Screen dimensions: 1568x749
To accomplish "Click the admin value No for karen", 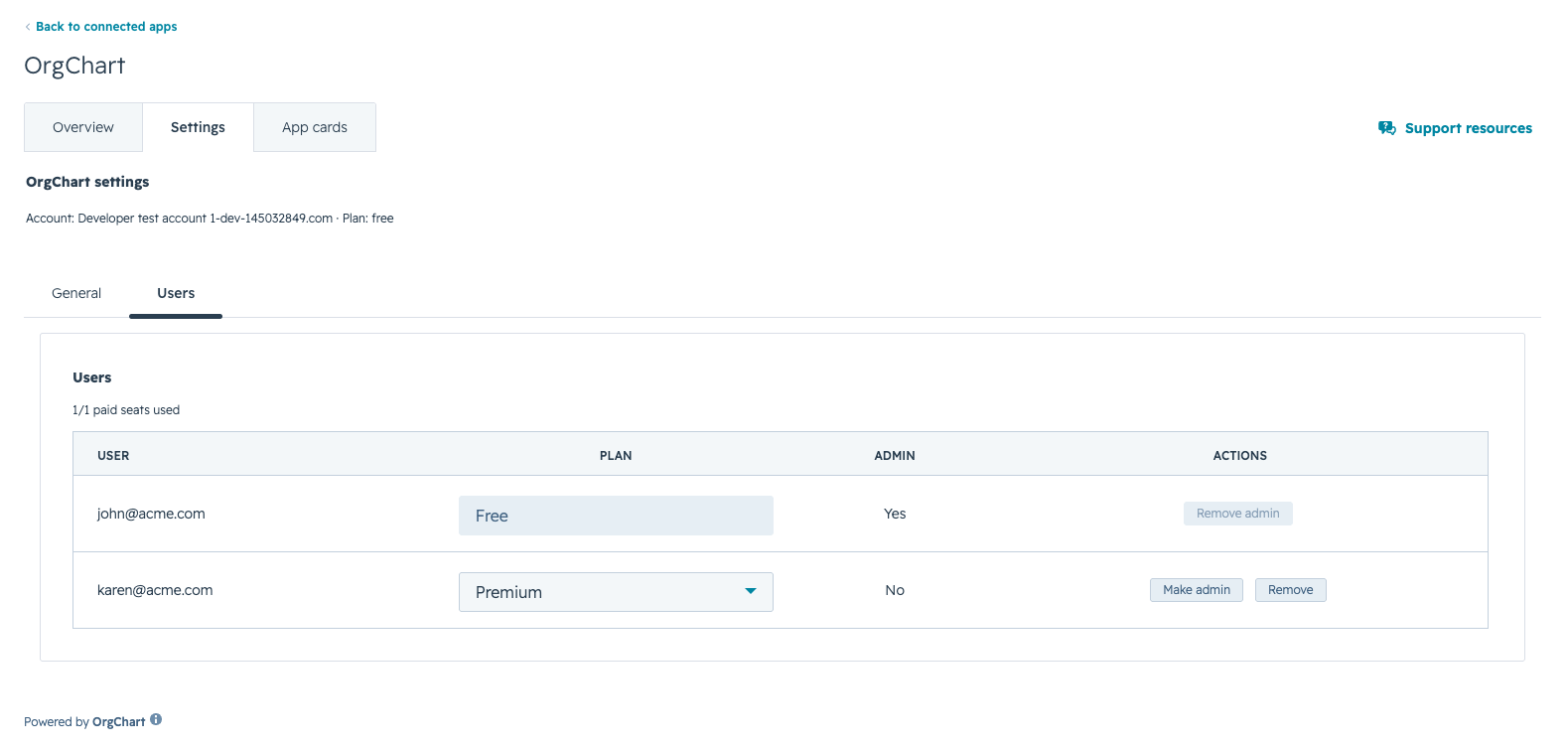I will coord(895,590).
